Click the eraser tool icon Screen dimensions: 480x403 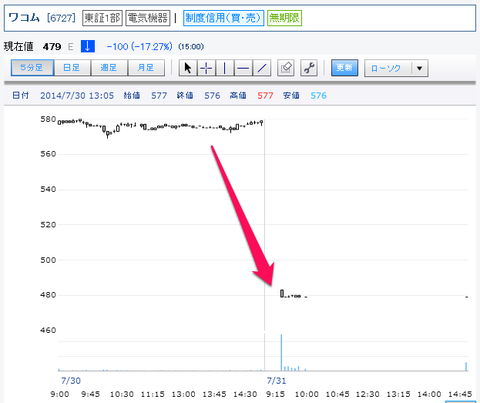coord(286,68)
